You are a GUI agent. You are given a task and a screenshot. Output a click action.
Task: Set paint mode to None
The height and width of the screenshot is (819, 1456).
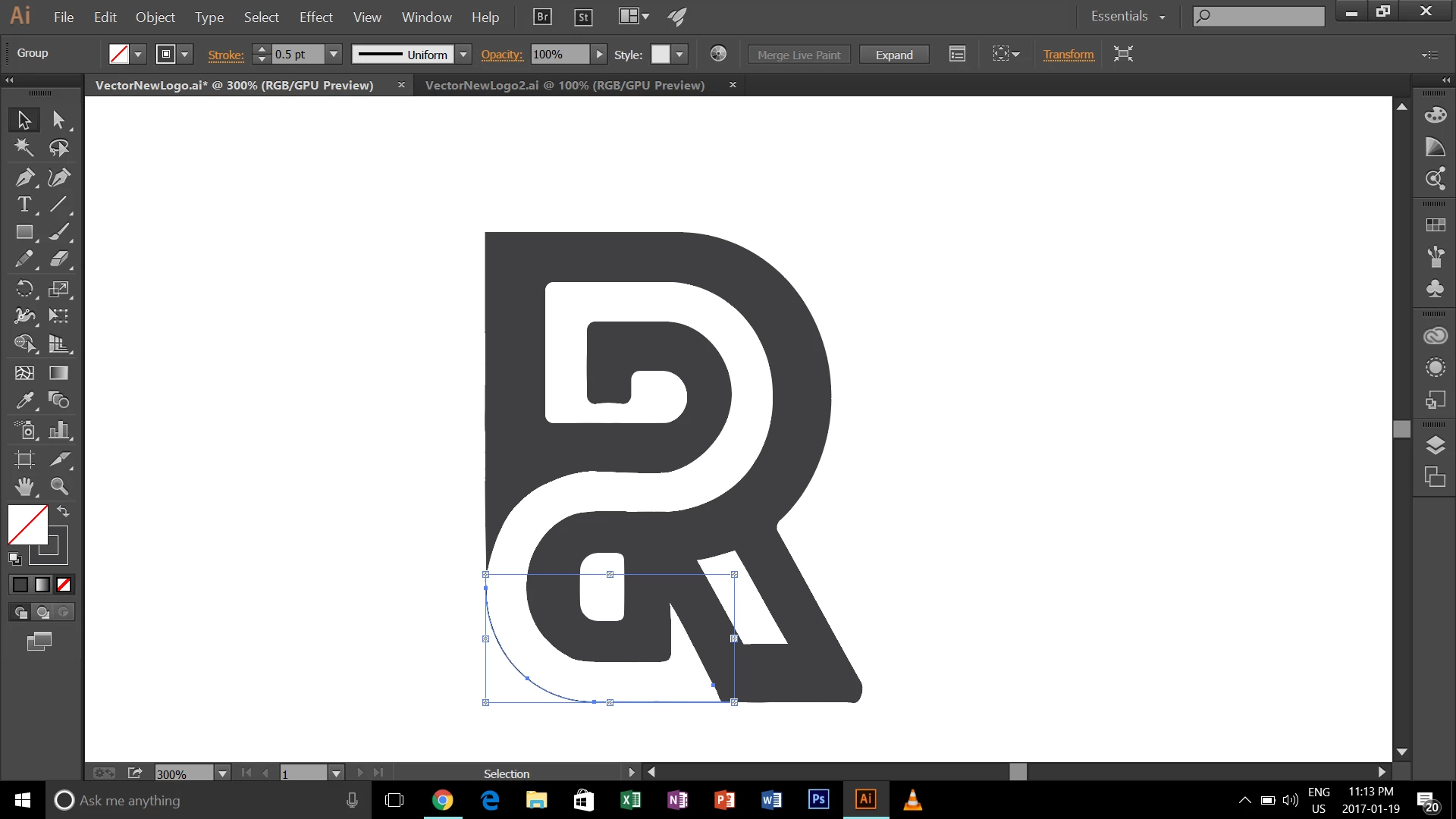pos(64,585)
